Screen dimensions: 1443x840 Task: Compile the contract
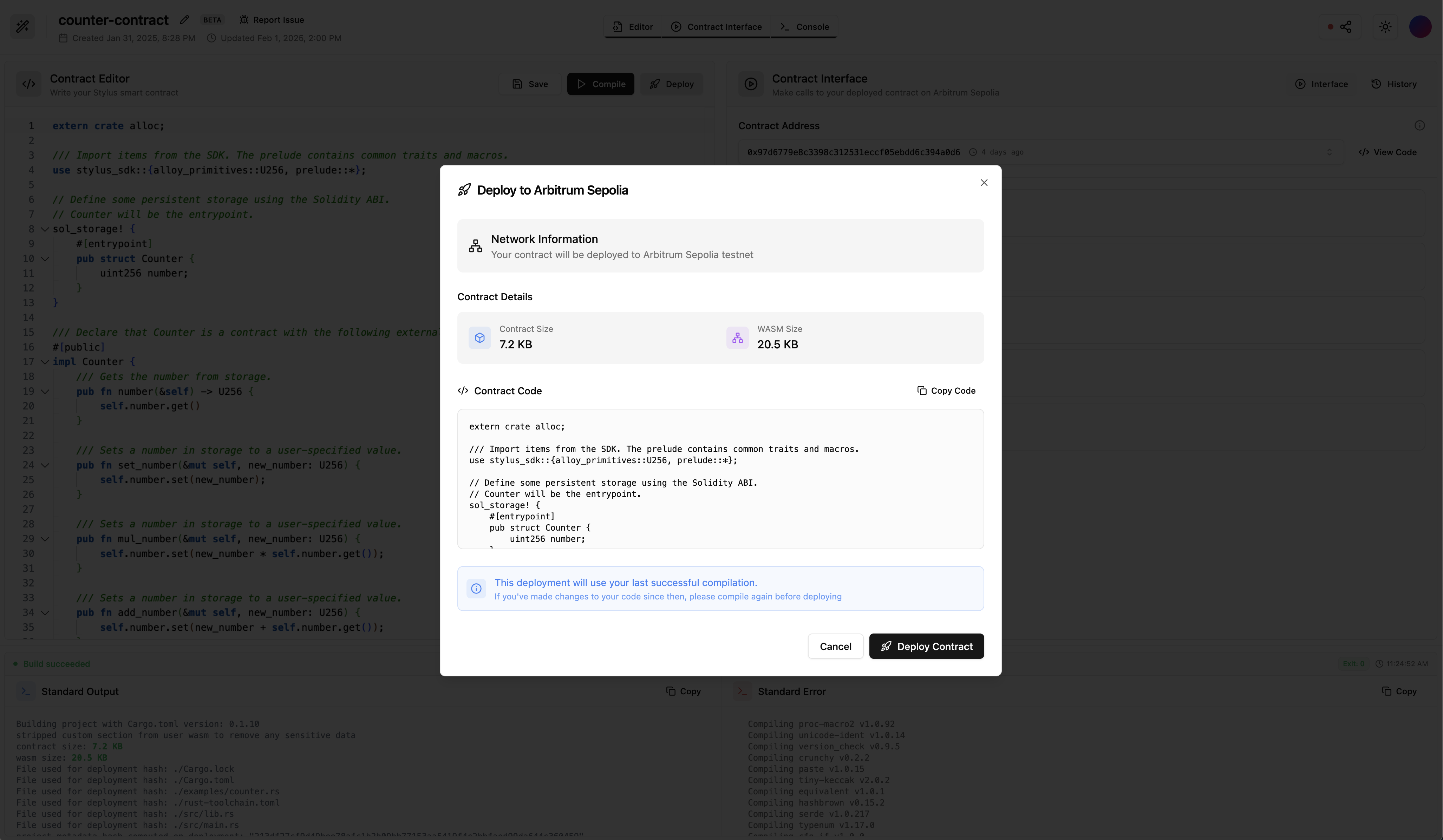click(601, 84)
